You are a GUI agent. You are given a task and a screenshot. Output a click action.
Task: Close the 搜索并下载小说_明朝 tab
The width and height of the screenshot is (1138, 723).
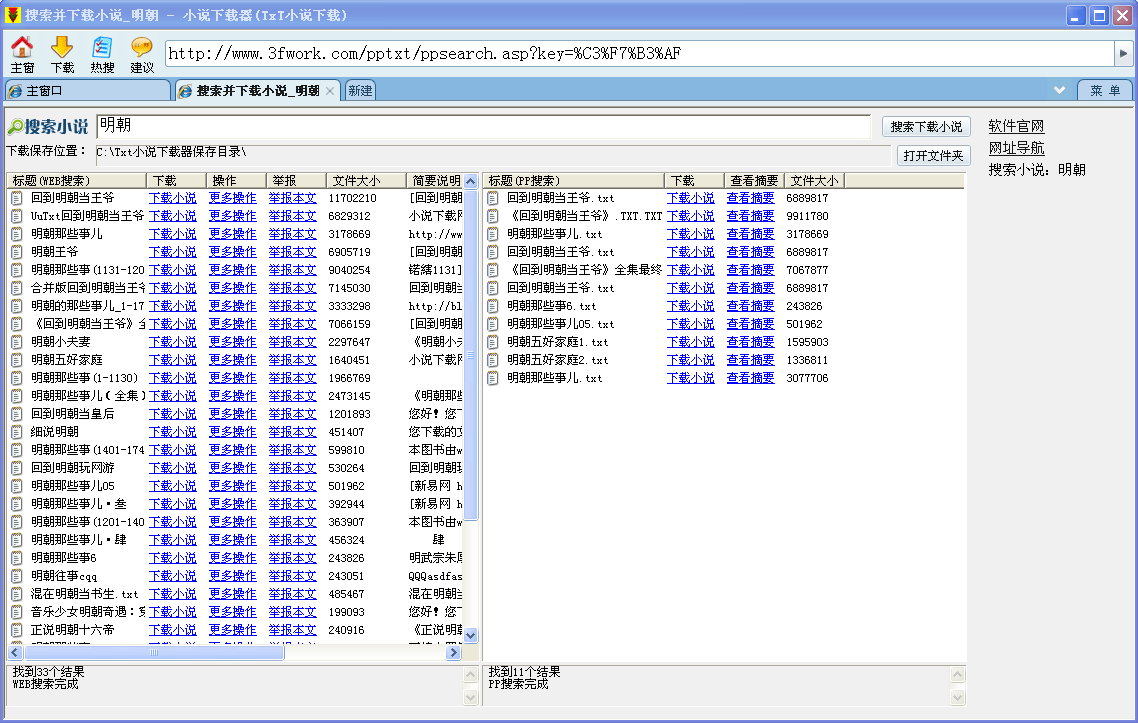click(330, 91)
